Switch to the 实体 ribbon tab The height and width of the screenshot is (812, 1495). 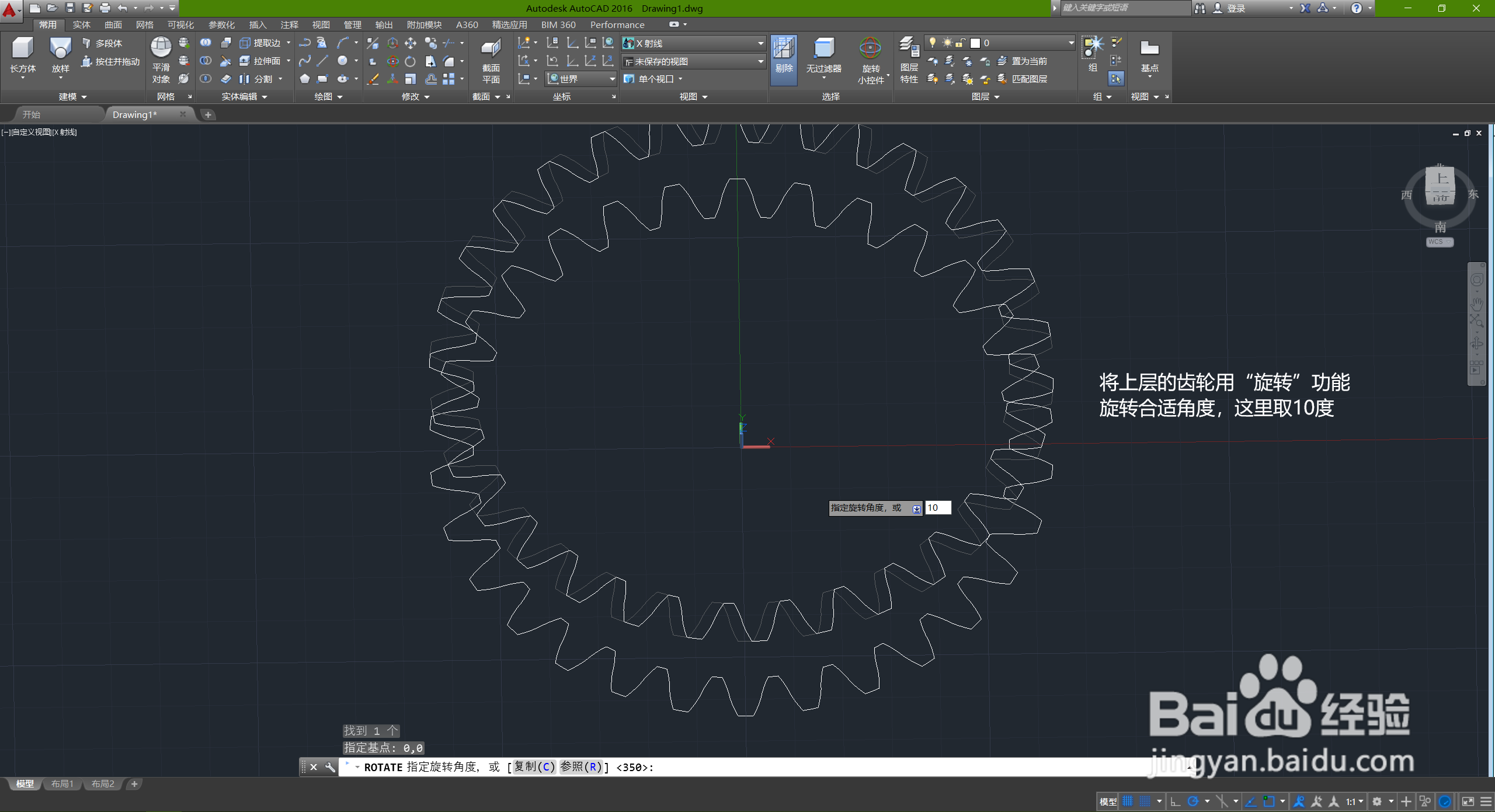[x=81, y=25]
